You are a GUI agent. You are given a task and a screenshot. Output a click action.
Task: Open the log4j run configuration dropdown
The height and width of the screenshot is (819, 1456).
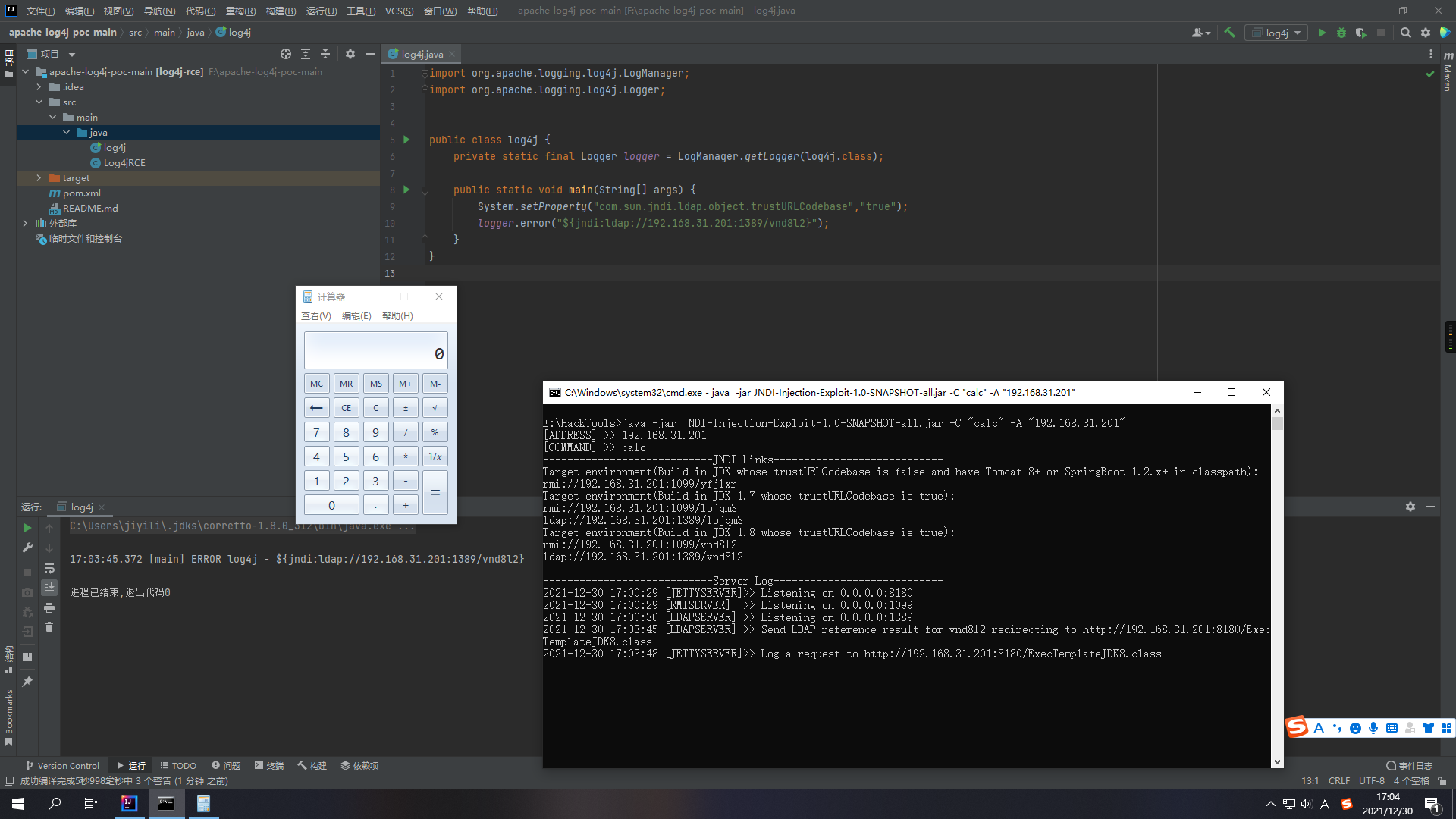(x=1276, y=33)
